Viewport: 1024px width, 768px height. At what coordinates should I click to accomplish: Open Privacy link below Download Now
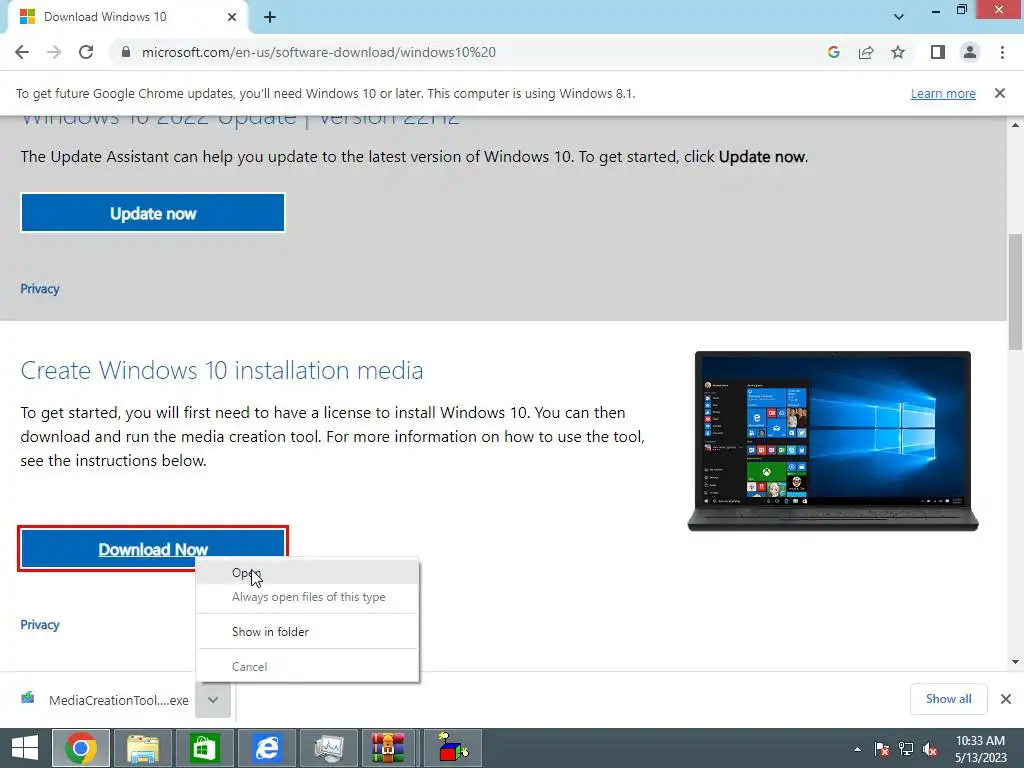coord(40,624)
